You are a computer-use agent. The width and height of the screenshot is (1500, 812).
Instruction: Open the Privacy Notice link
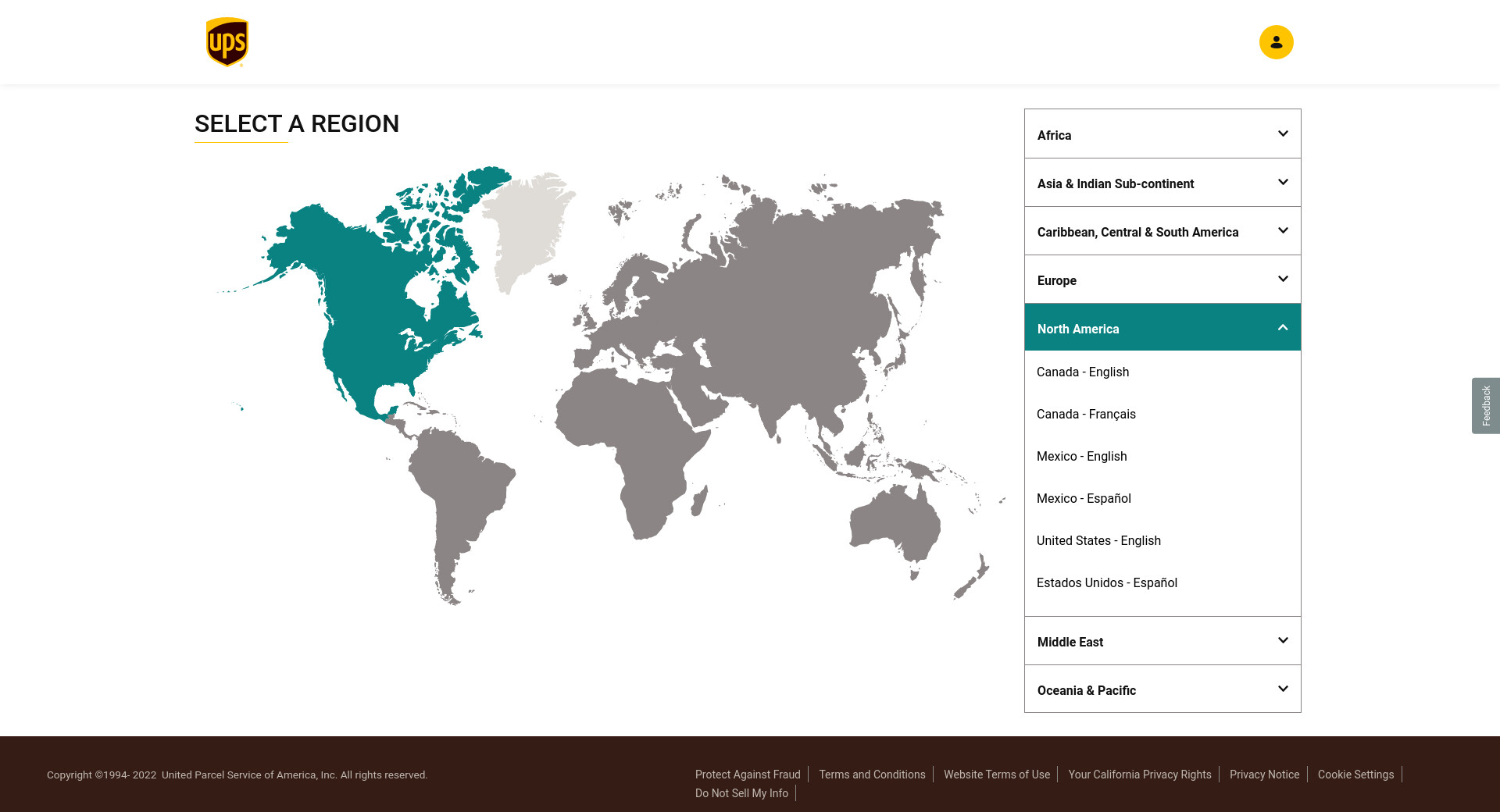tap(1264, 775)
